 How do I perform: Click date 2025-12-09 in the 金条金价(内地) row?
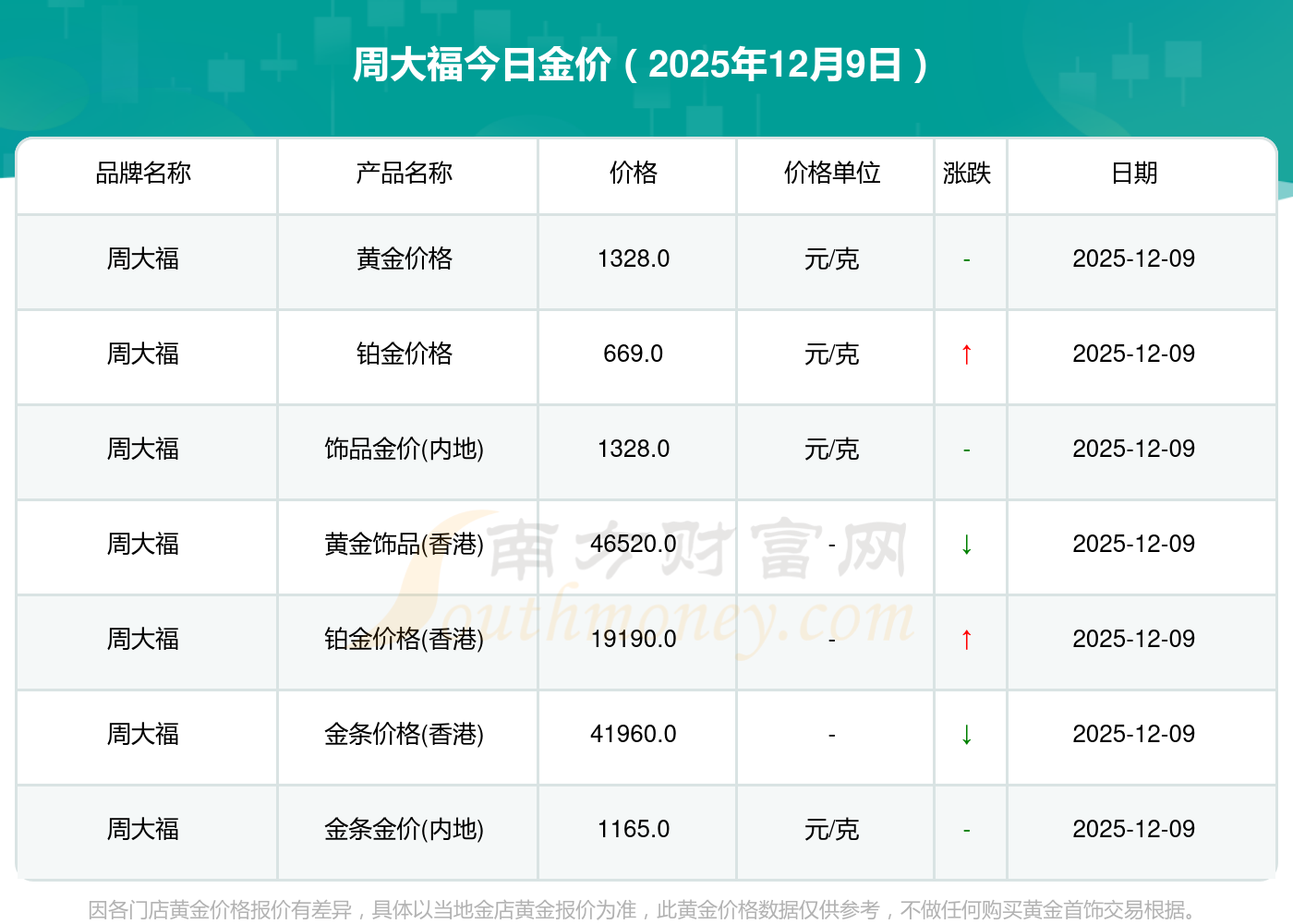(1134, 829)
